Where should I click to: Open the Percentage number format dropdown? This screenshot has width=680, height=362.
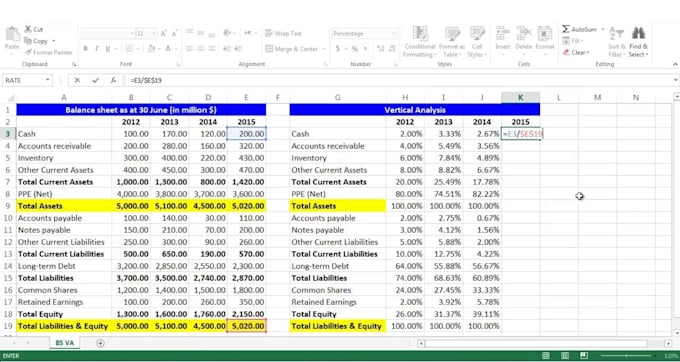[393, 33]
